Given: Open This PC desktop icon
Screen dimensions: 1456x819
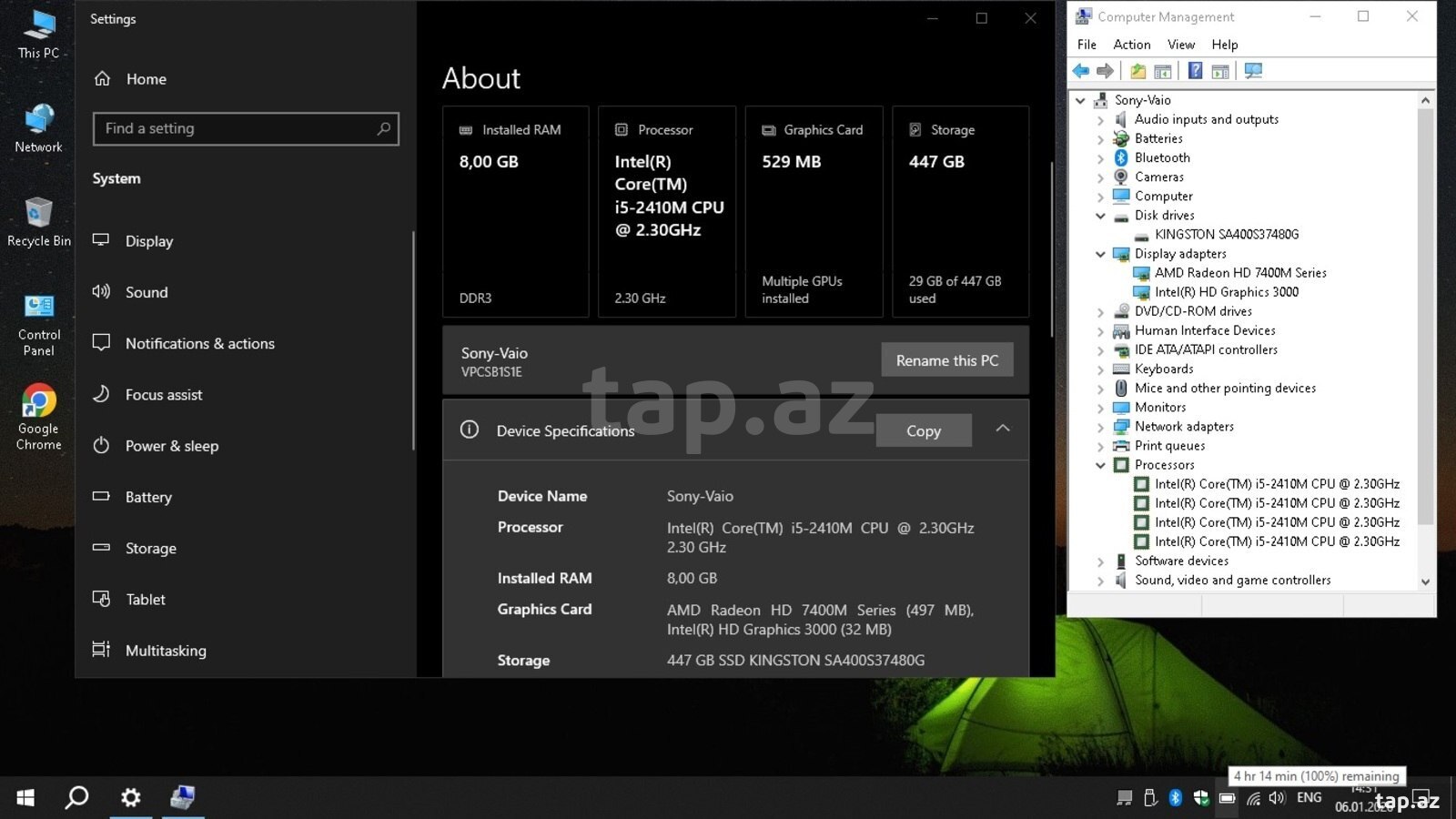Looking at the screenshot, I should tap(38, 35).
